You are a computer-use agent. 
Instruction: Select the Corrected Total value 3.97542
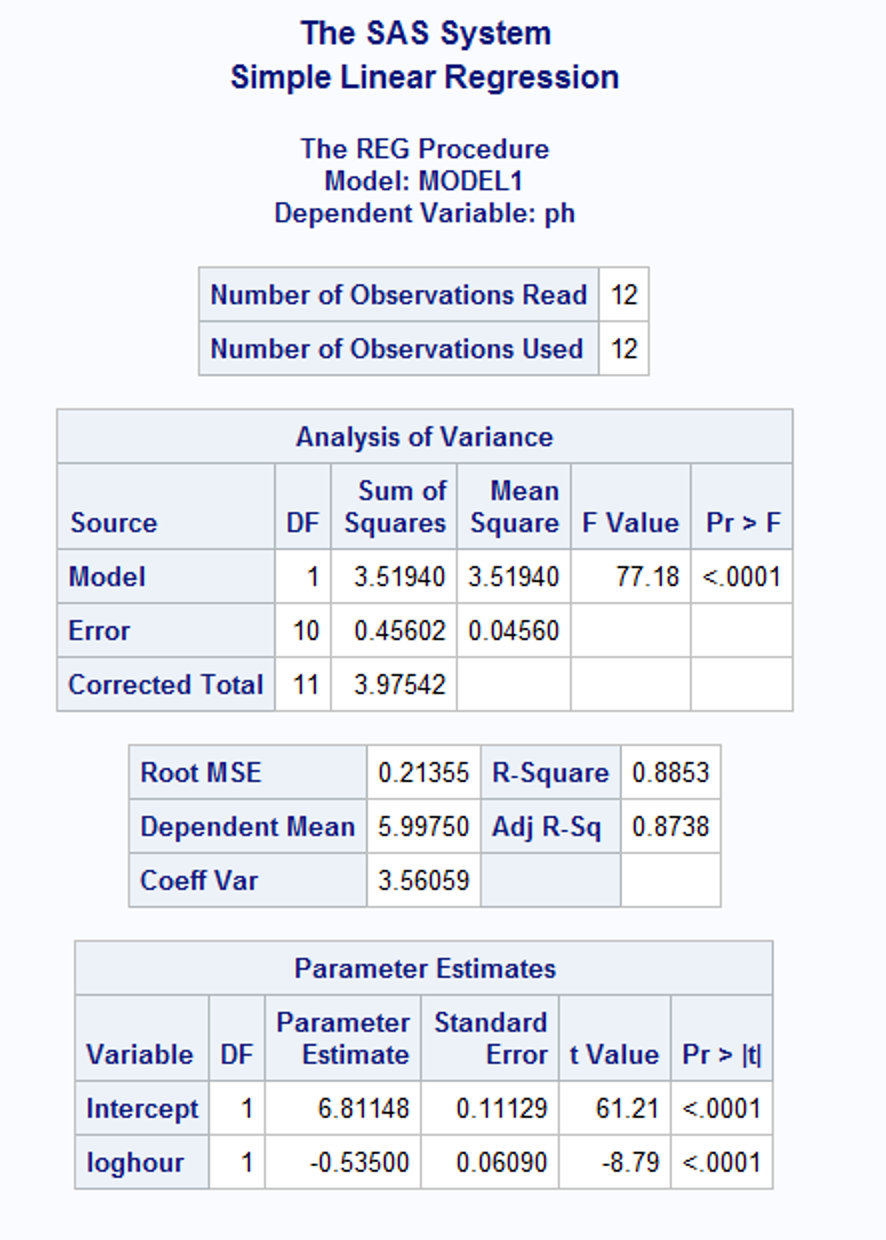tap(401, 685)
